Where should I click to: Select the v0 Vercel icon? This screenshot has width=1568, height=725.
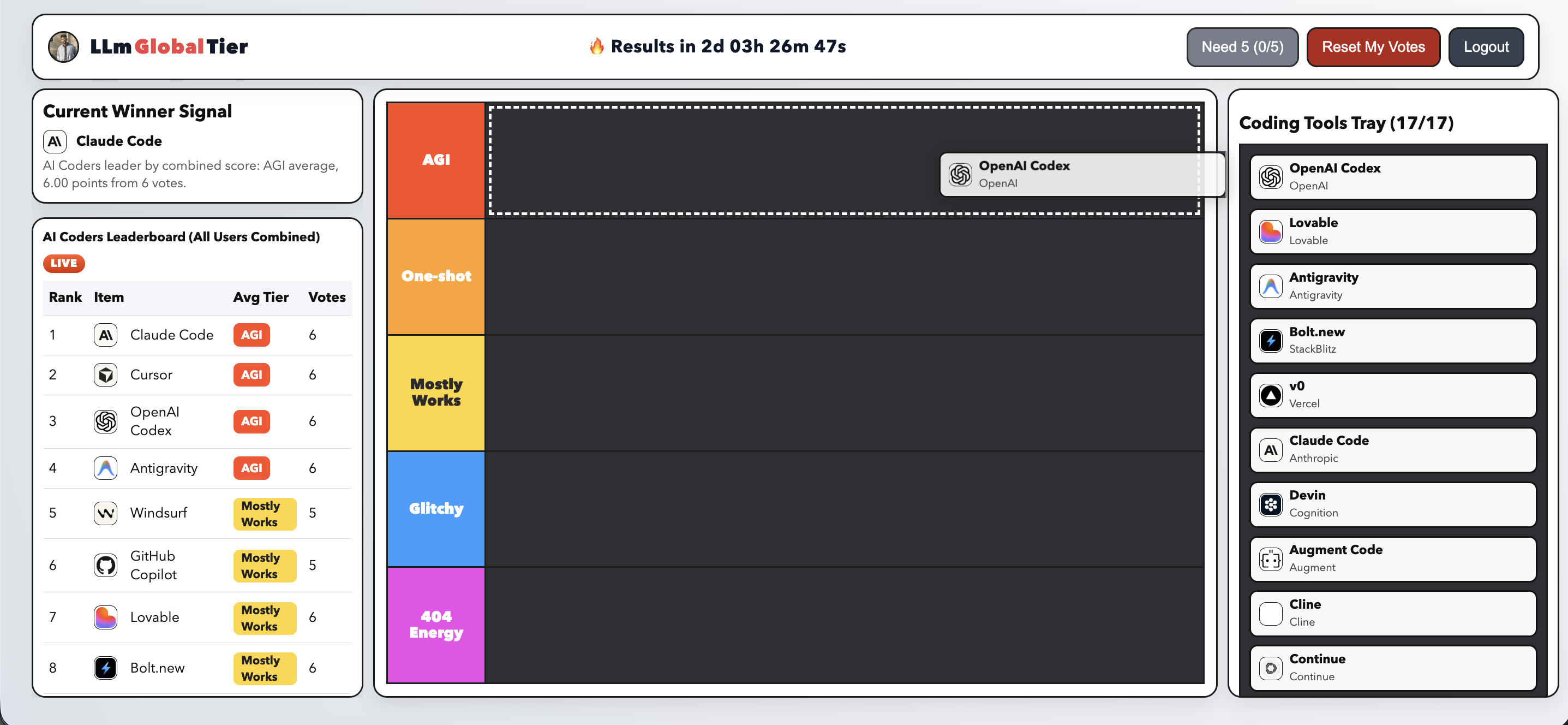coord(1271,395)
